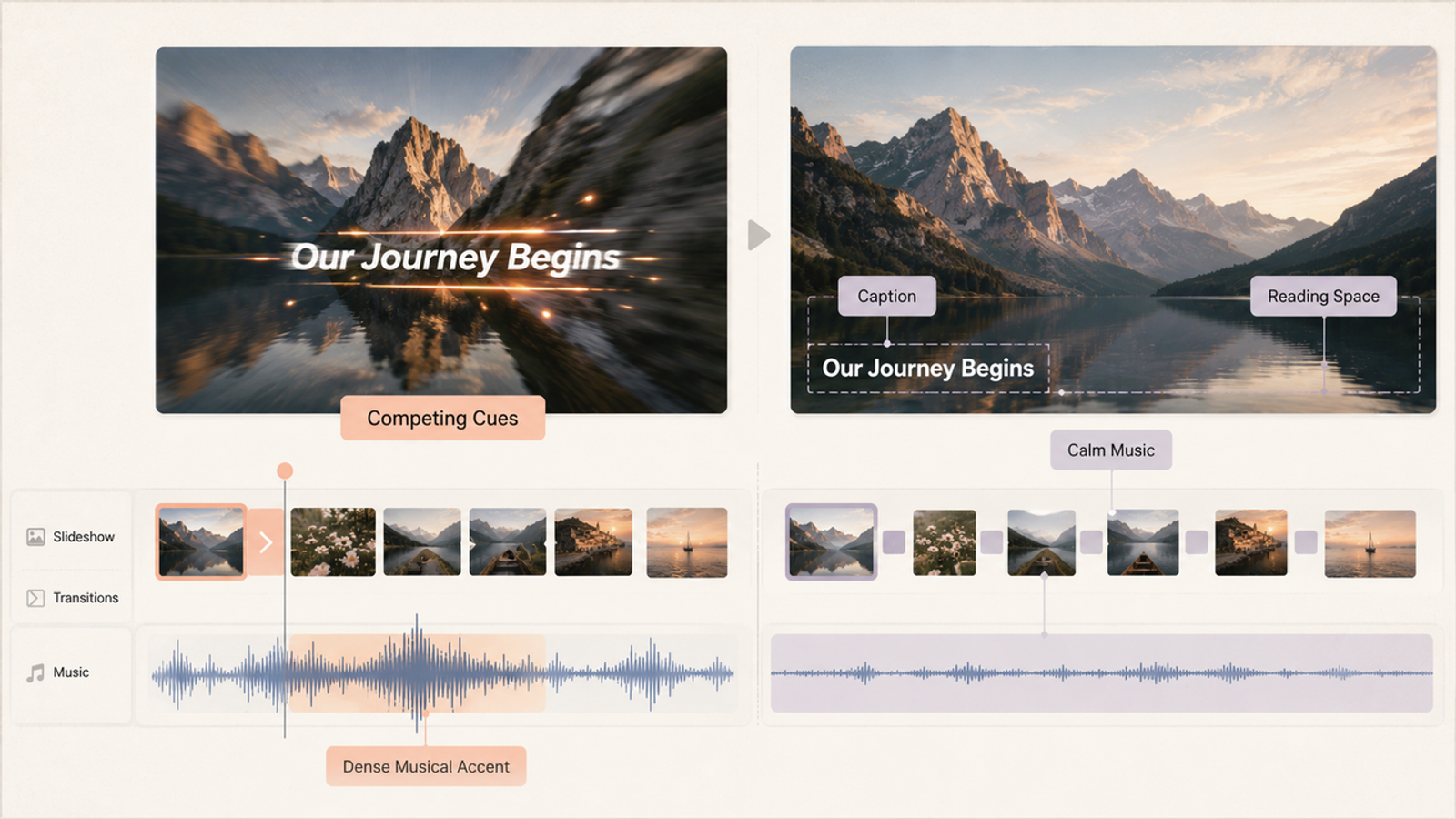Select the purple-outlined mountain thumbnail in right timeline
Viewport: 1456px width, 819px height.
(x=832, y=541)
